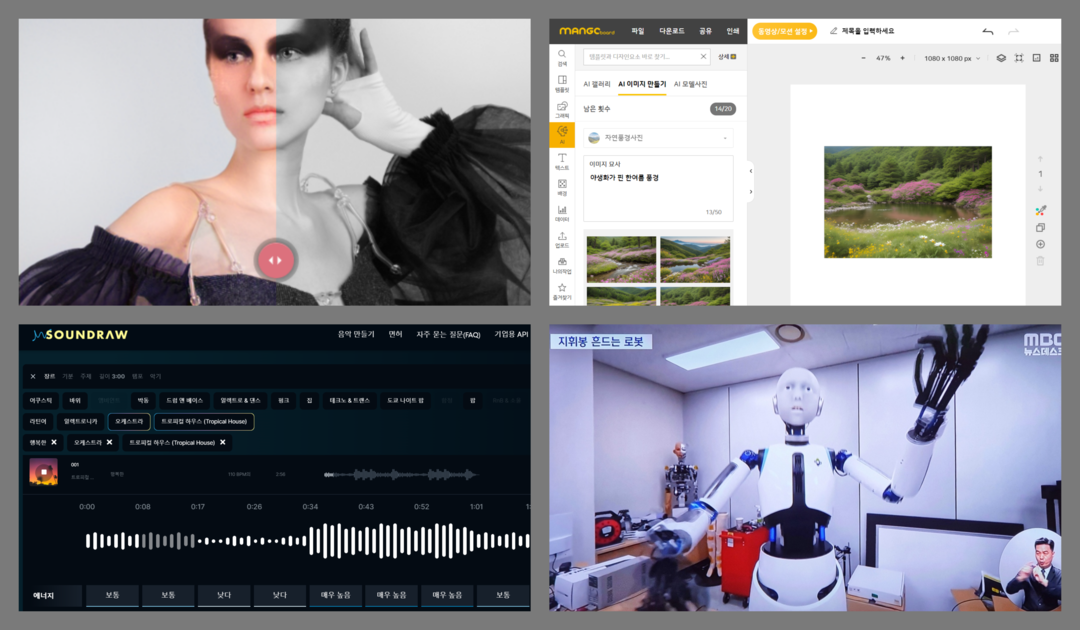1080x630 pixels.
Task: Toggle the 오케스트라 genre chip in SOUNDRAW
Action: (x=131, y=421)
